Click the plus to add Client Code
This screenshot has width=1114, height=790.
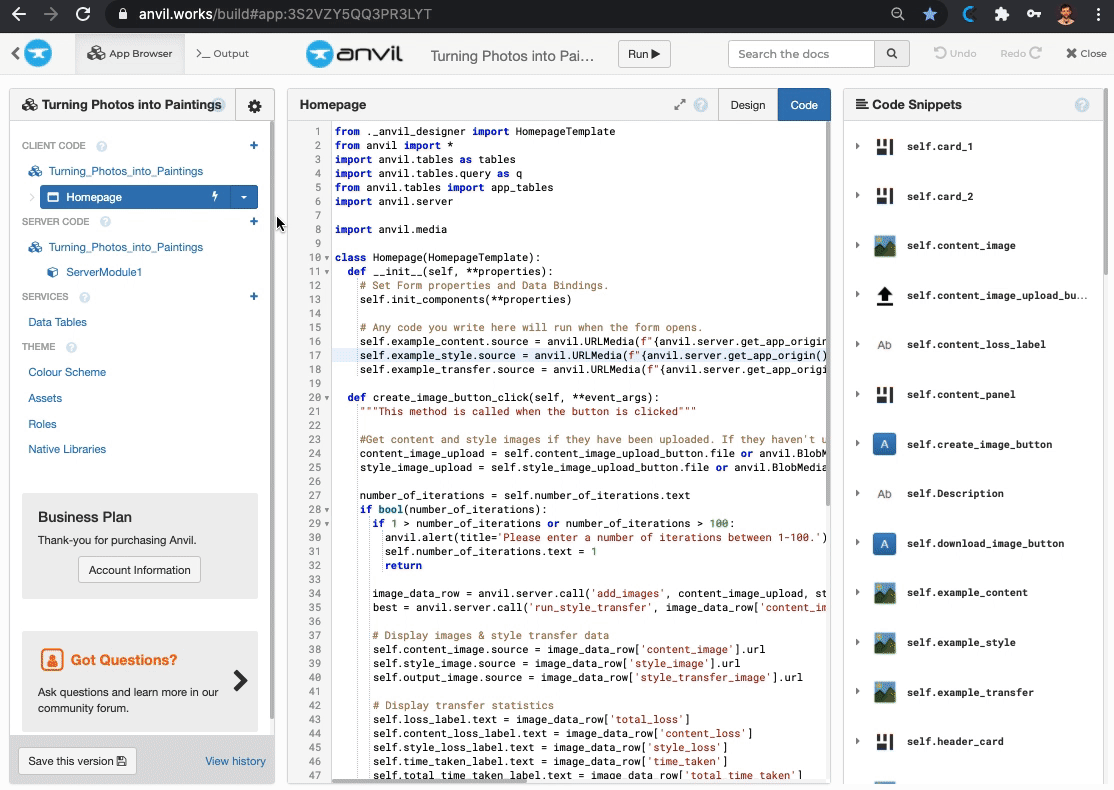coord(253,145)
